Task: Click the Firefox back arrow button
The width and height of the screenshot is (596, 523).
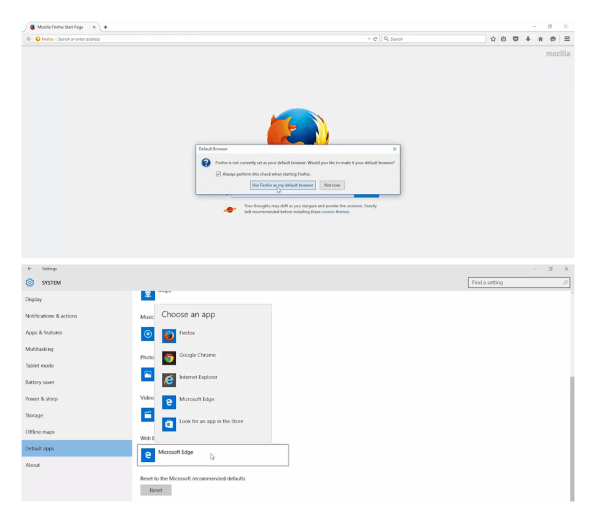Action: [29, 39]
